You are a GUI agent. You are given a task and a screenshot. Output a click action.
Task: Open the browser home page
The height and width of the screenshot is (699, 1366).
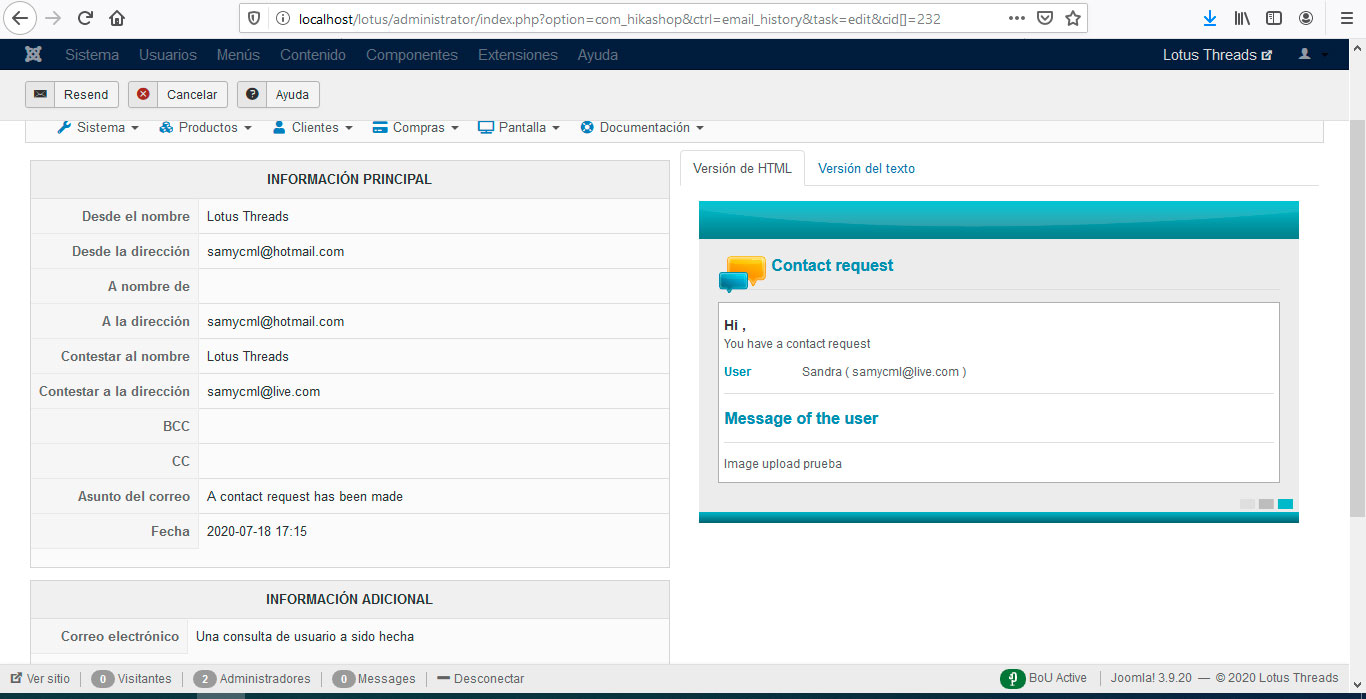117,18
